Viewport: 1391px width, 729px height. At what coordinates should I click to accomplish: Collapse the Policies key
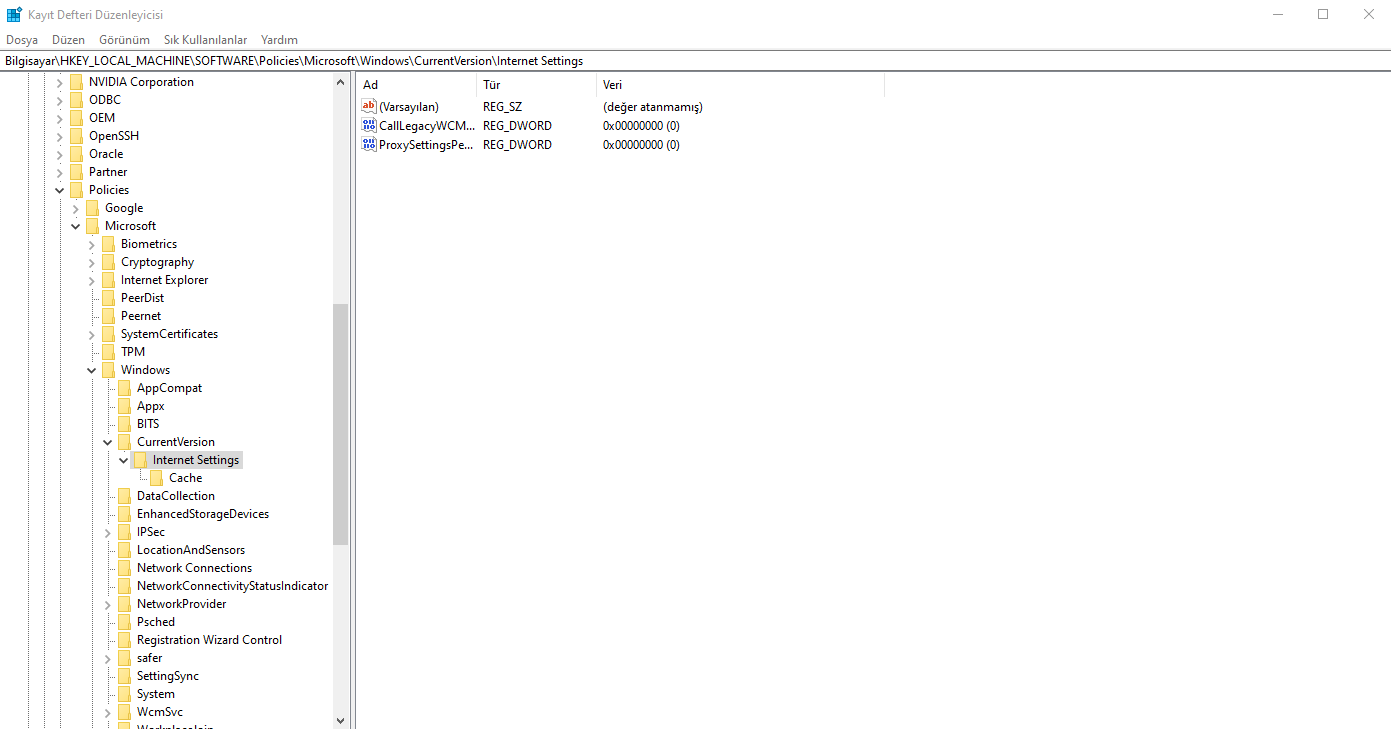[x=59, y=190]
